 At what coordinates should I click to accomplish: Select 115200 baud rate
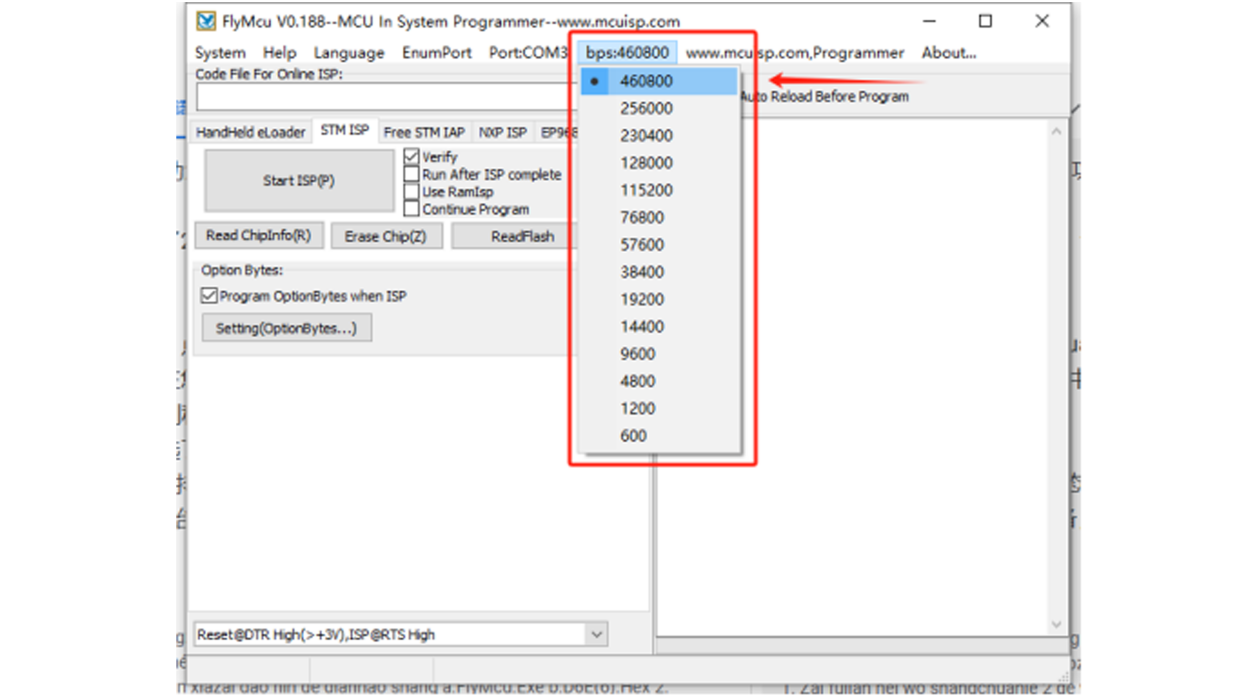coord(660,190)
